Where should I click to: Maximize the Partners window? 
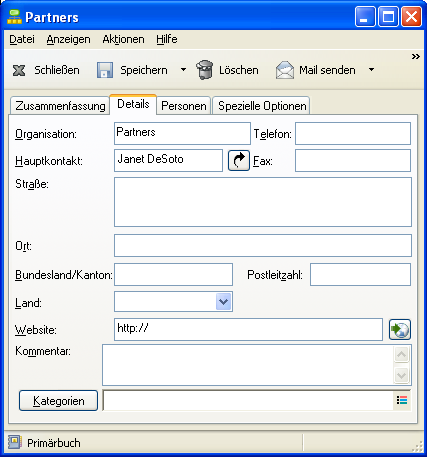[x=388, y=17]
